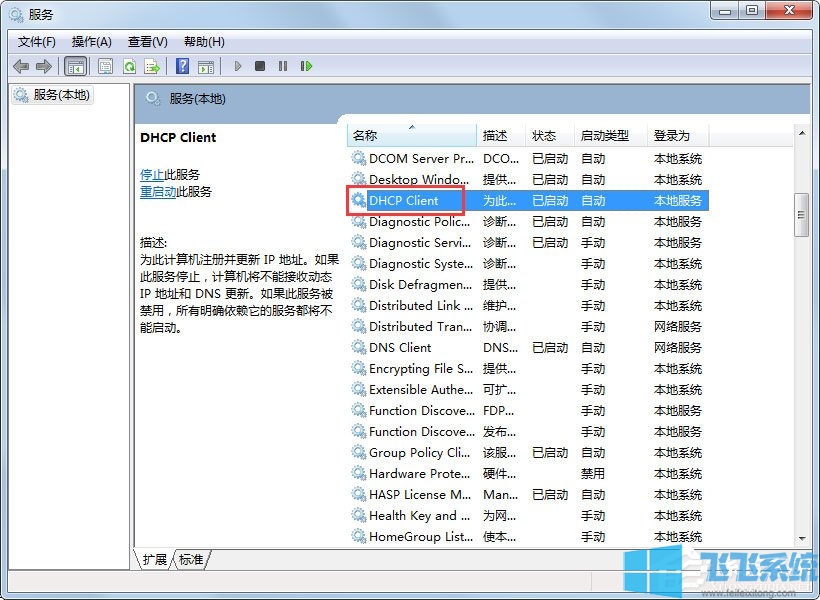Toggle the console tree pane icon

76,66
